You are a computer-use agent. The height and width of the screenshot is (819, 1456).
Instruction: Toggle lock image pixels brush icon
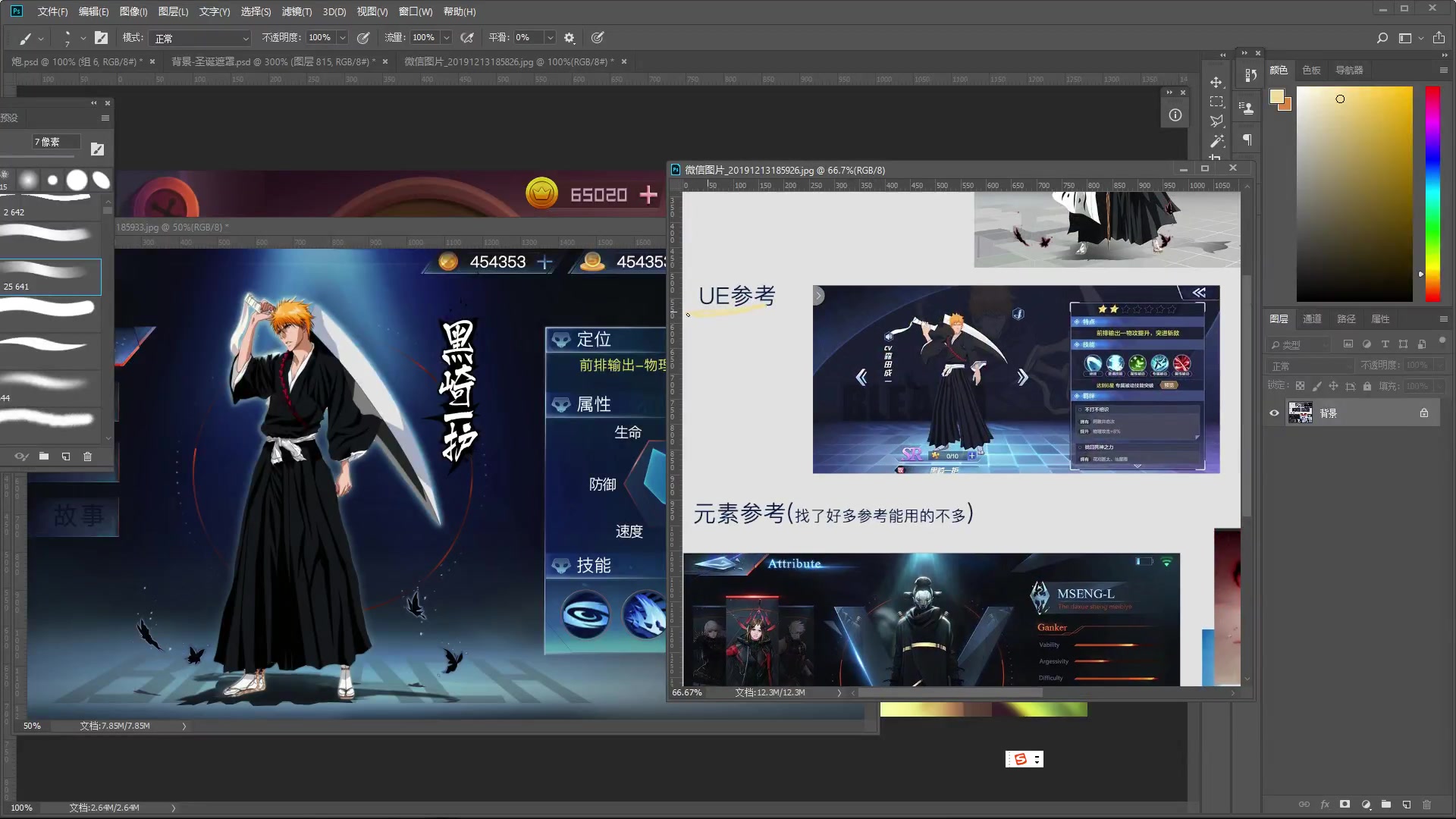1316,386
